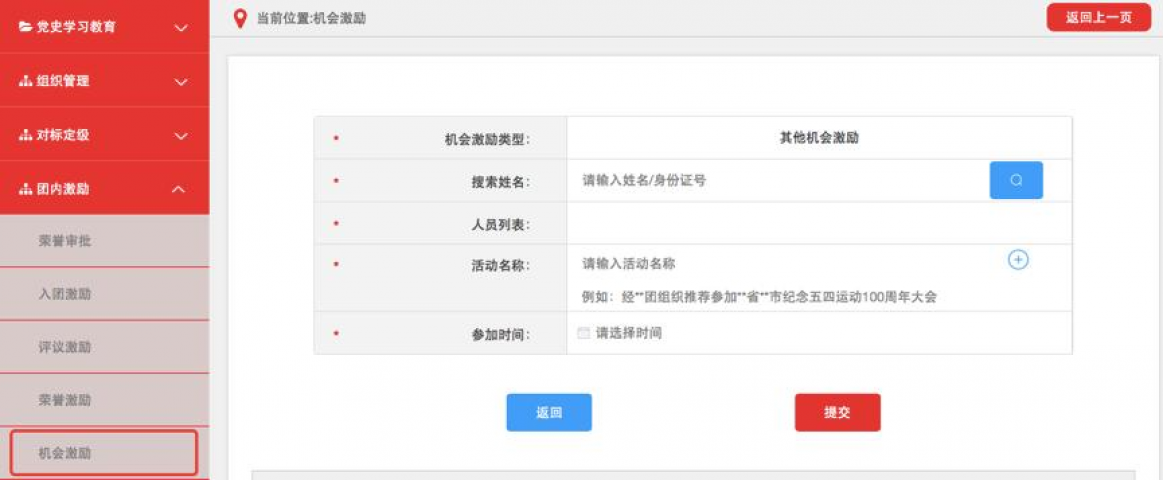Click the hierarchy icon beside 组织管理

click(25, 81)
